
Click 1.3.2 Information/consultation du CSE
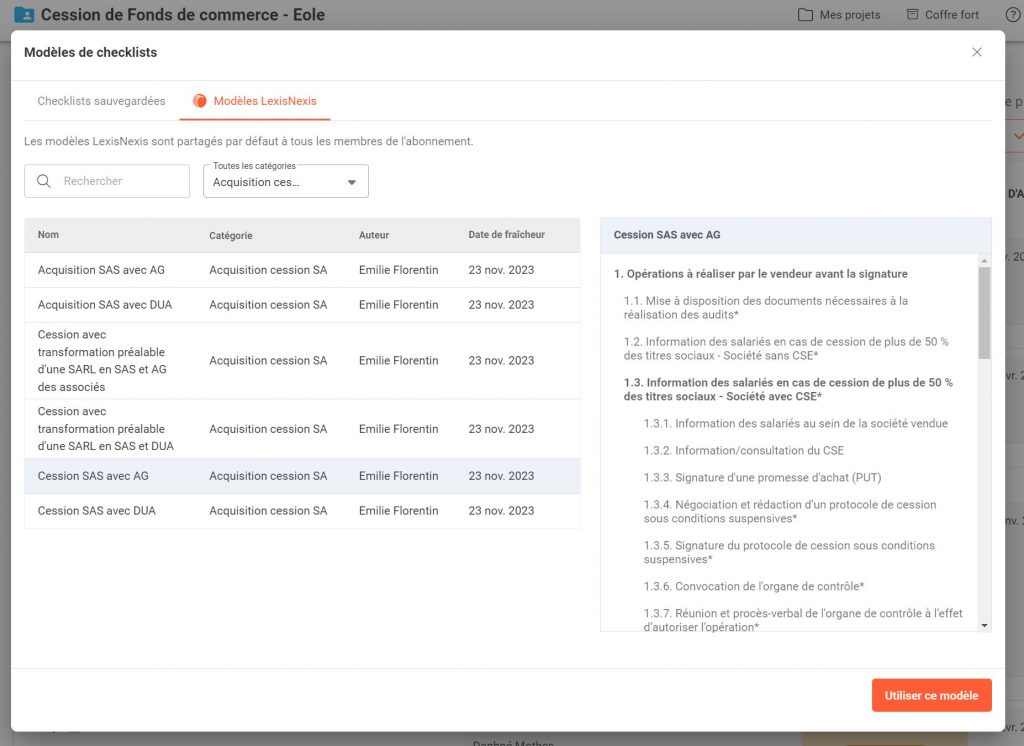click(743, 451)
